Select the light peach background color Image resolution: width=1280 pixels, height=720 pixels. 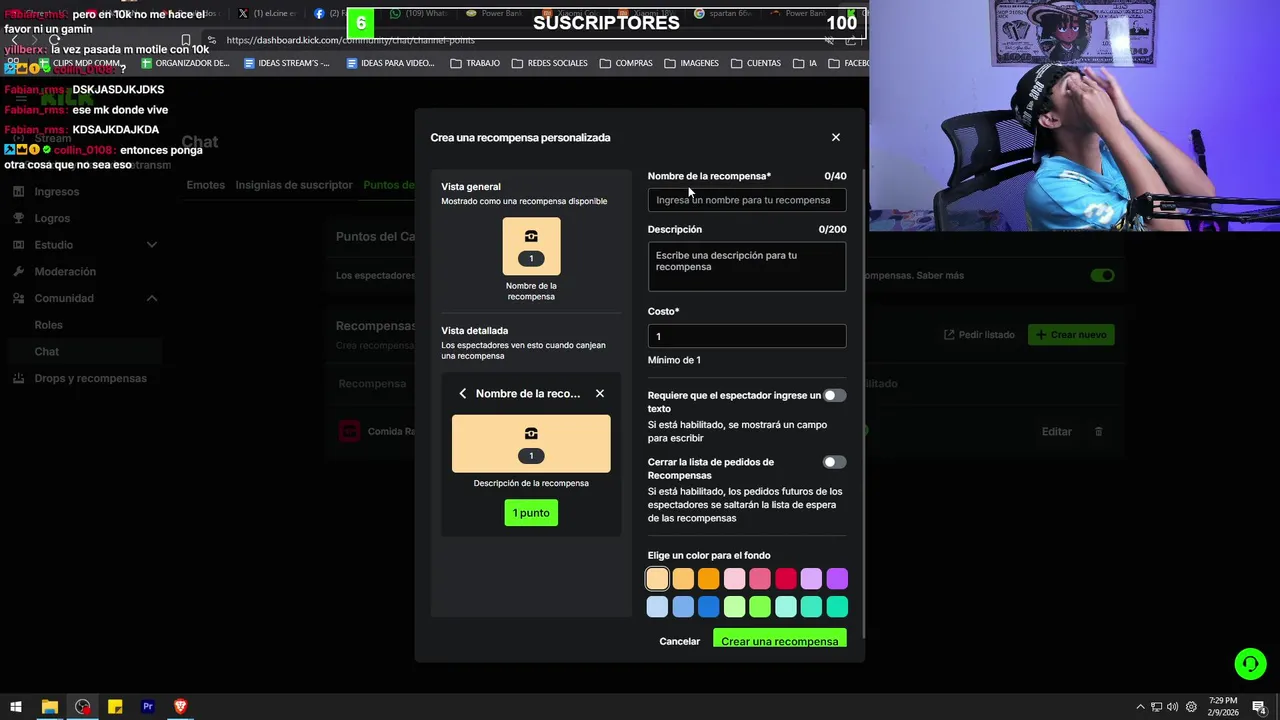pyautogui.click(x=657, y=579)
